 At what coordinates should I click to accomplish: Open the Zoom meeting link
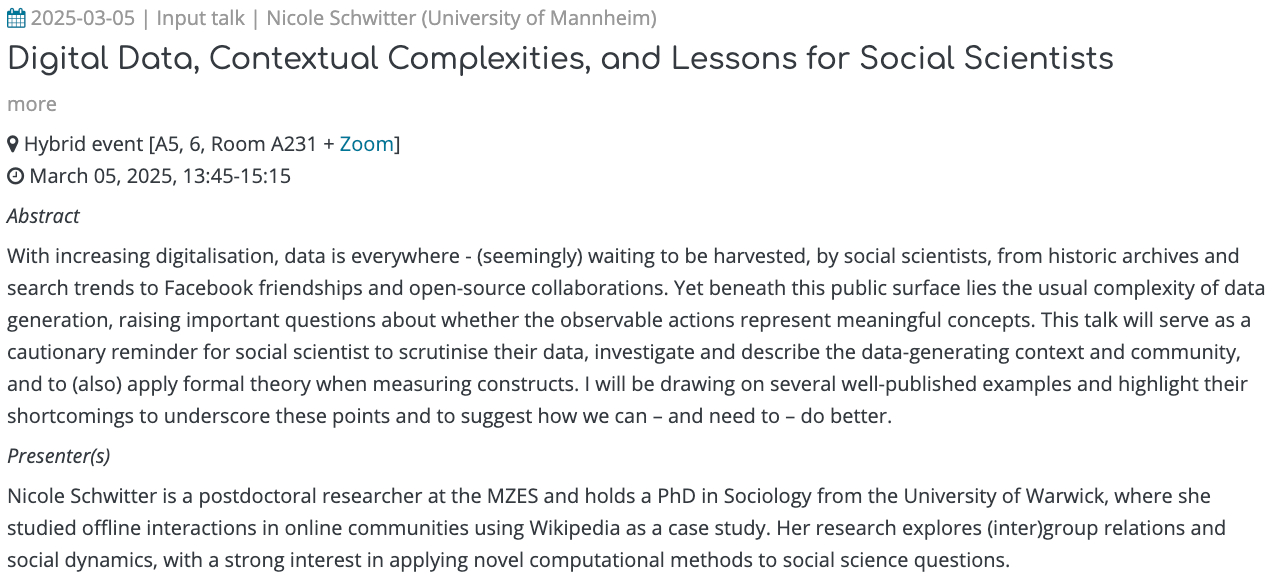click(x=366, y=144)
